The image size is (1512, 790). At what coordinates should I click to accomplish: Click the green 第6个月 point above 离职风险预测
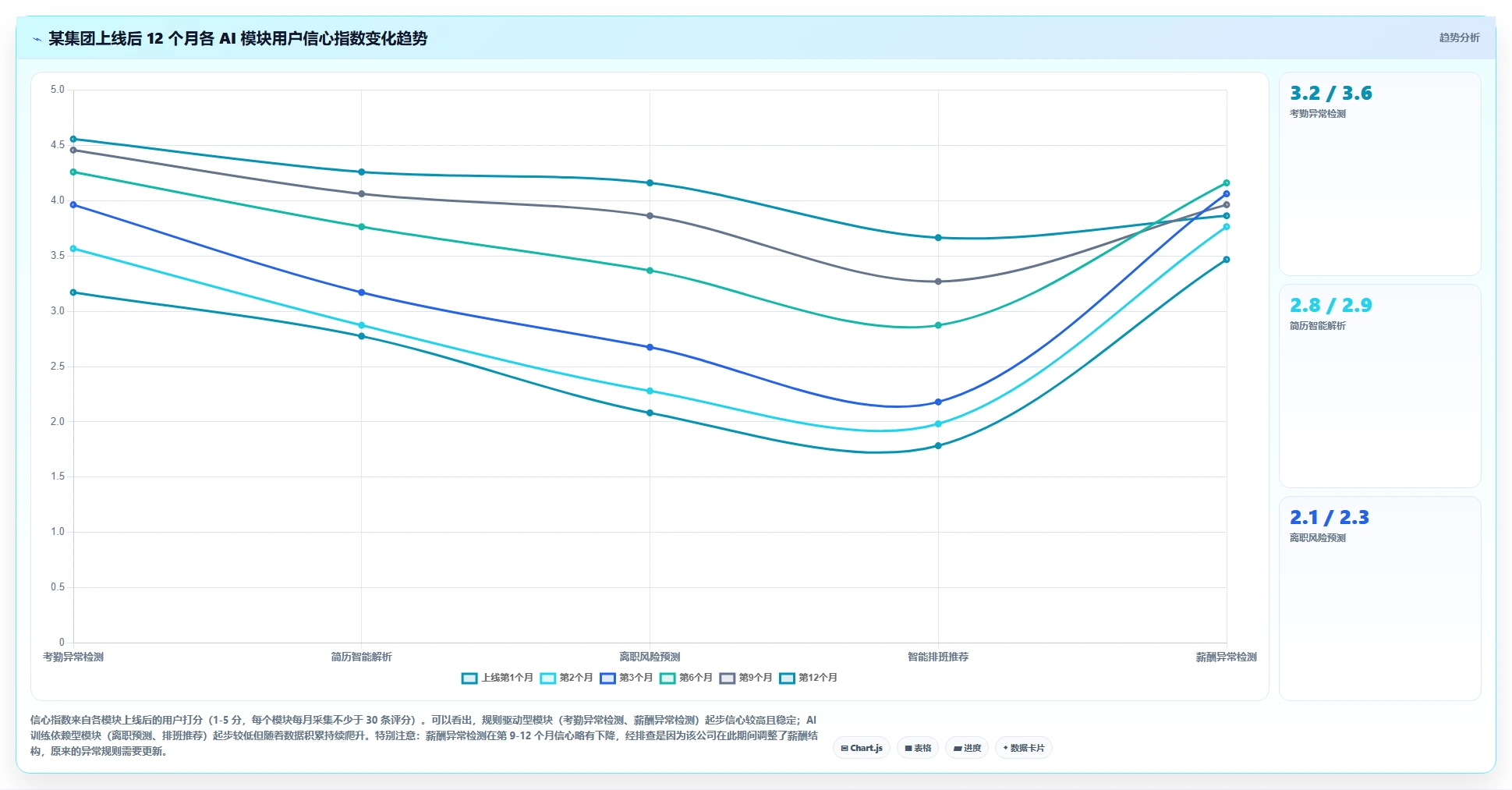[x=650, y=271]
